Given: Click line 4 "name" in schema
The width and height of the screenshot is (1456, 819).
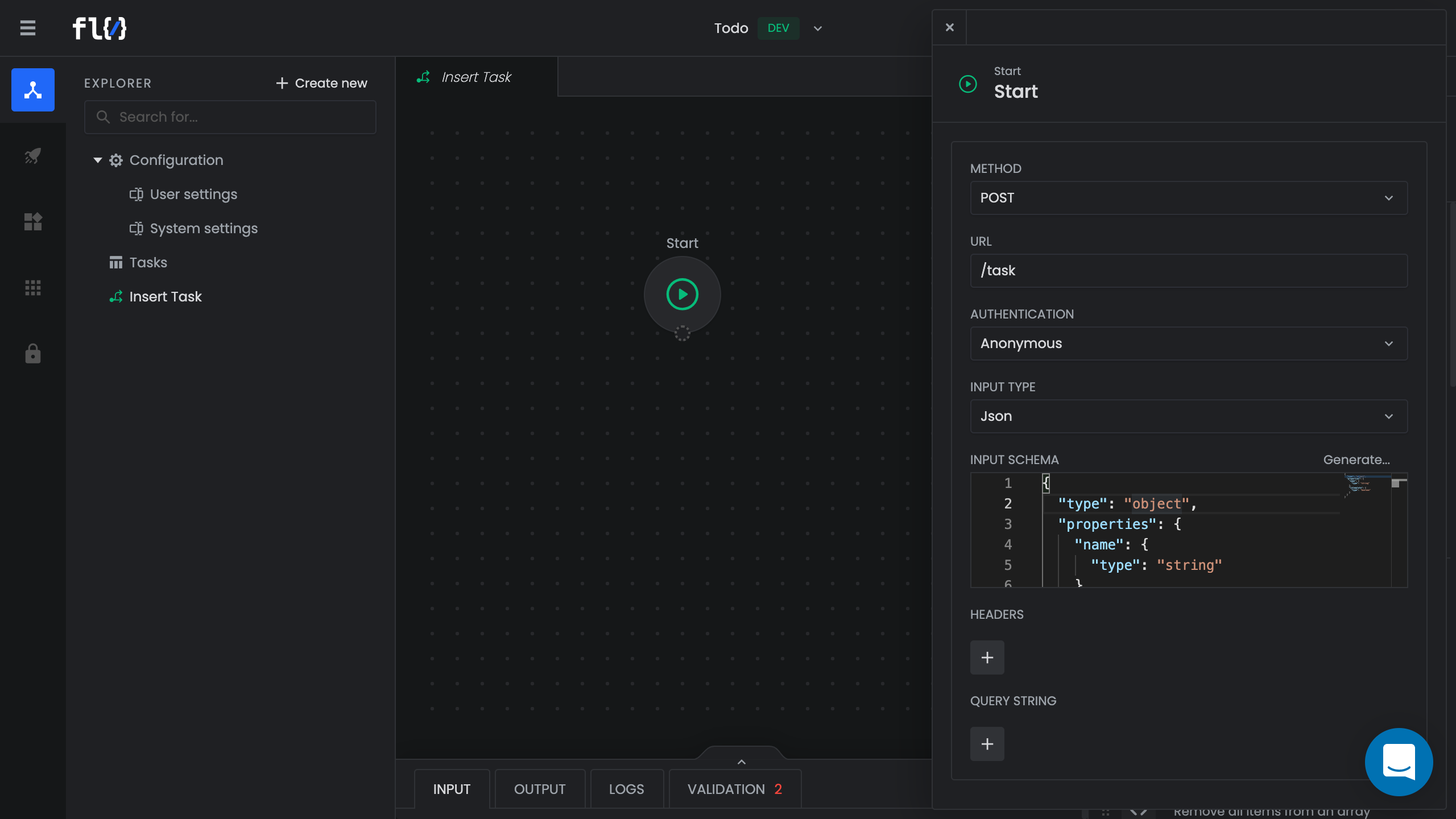Looking at the screenshot, I should point(1111,545).
